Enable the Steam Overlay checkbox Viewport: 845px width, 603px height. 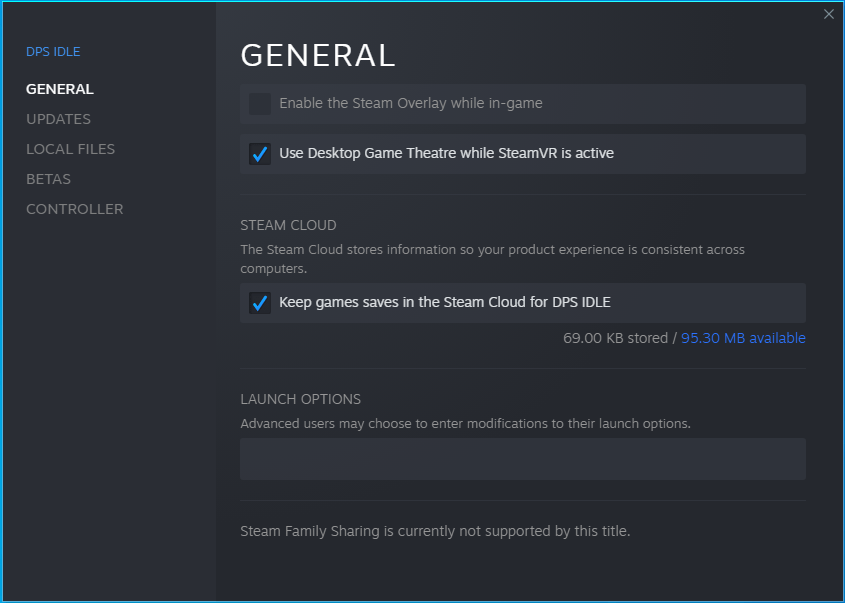(x=260, y=104)
